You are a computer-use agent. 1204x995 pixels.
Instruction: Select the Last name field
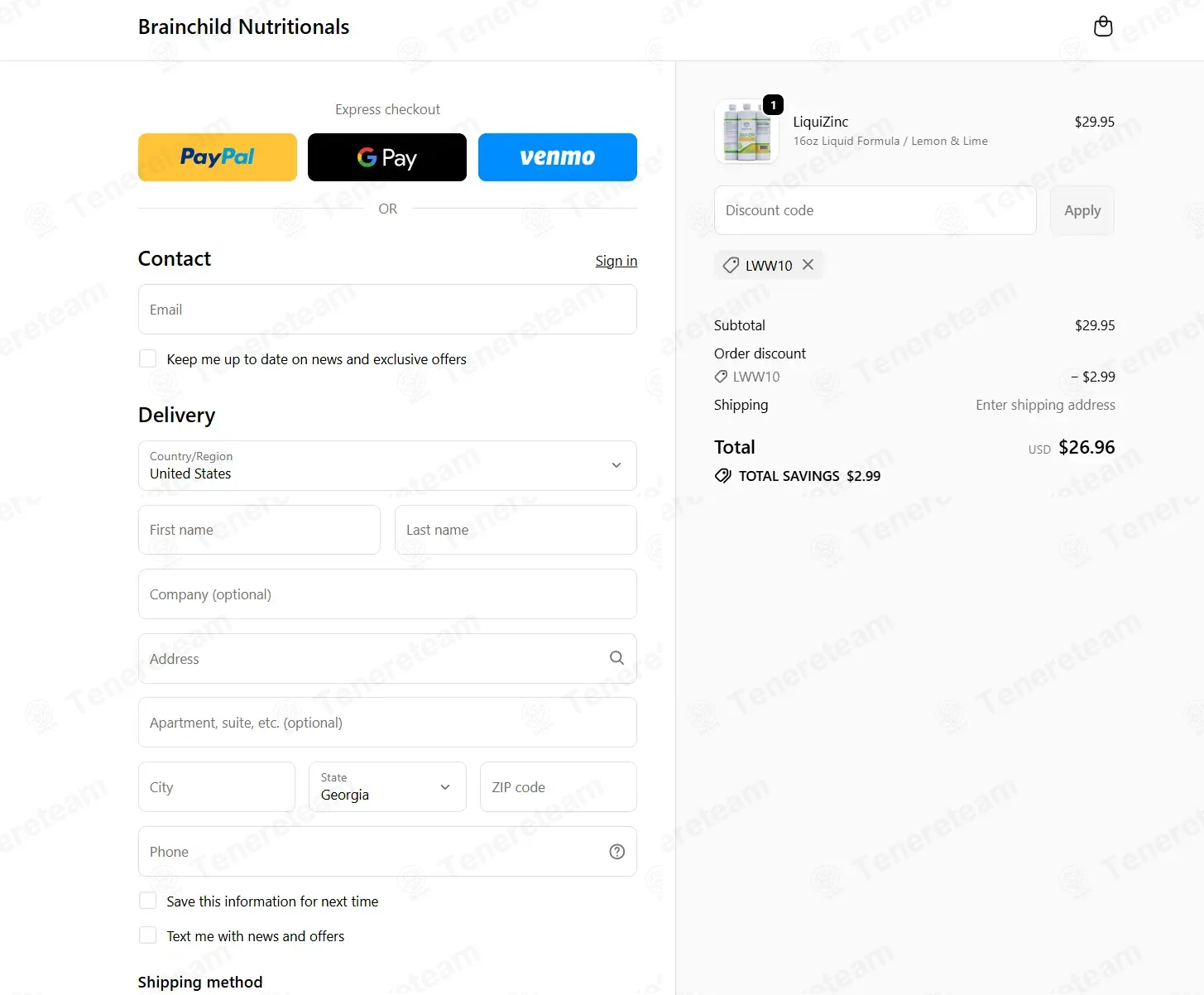point(516,530)
